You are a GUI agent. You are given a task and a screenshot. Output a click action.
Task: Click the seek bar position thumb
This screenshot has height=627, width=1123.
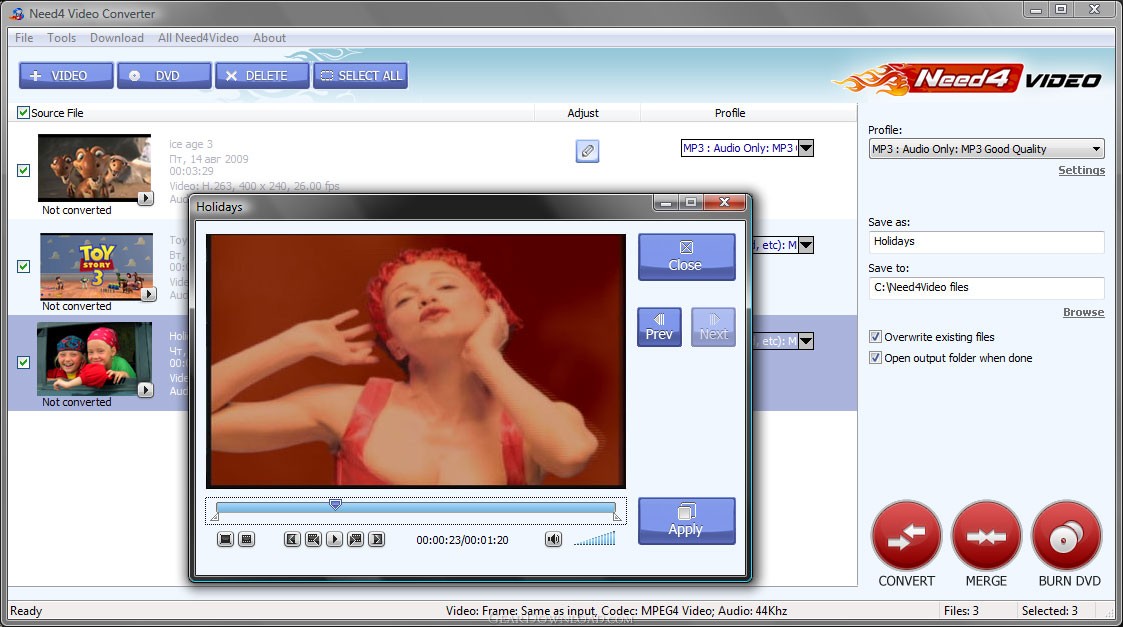coord(335,504)
